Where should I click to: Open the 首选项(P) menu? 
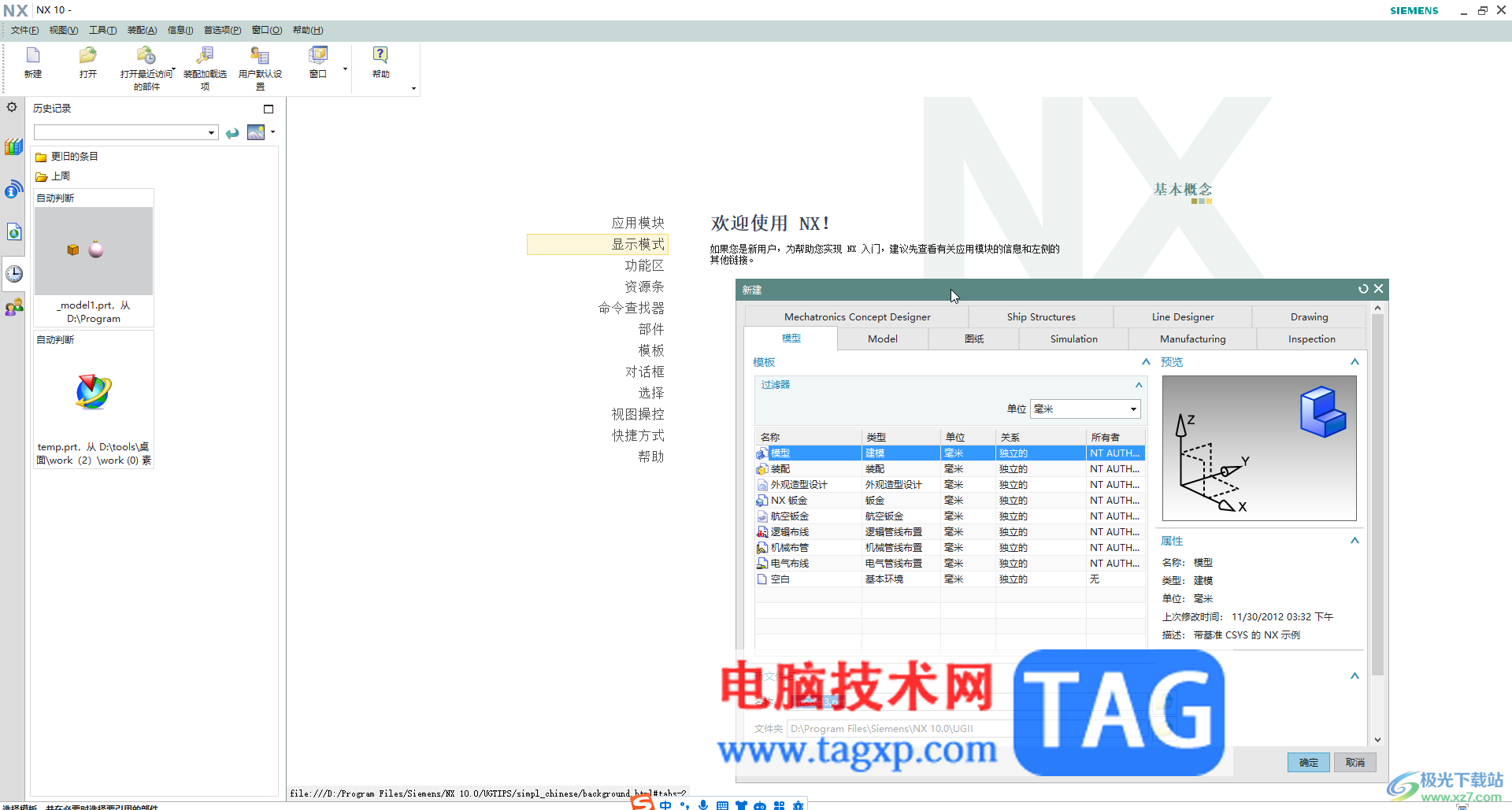coord(223,30)
